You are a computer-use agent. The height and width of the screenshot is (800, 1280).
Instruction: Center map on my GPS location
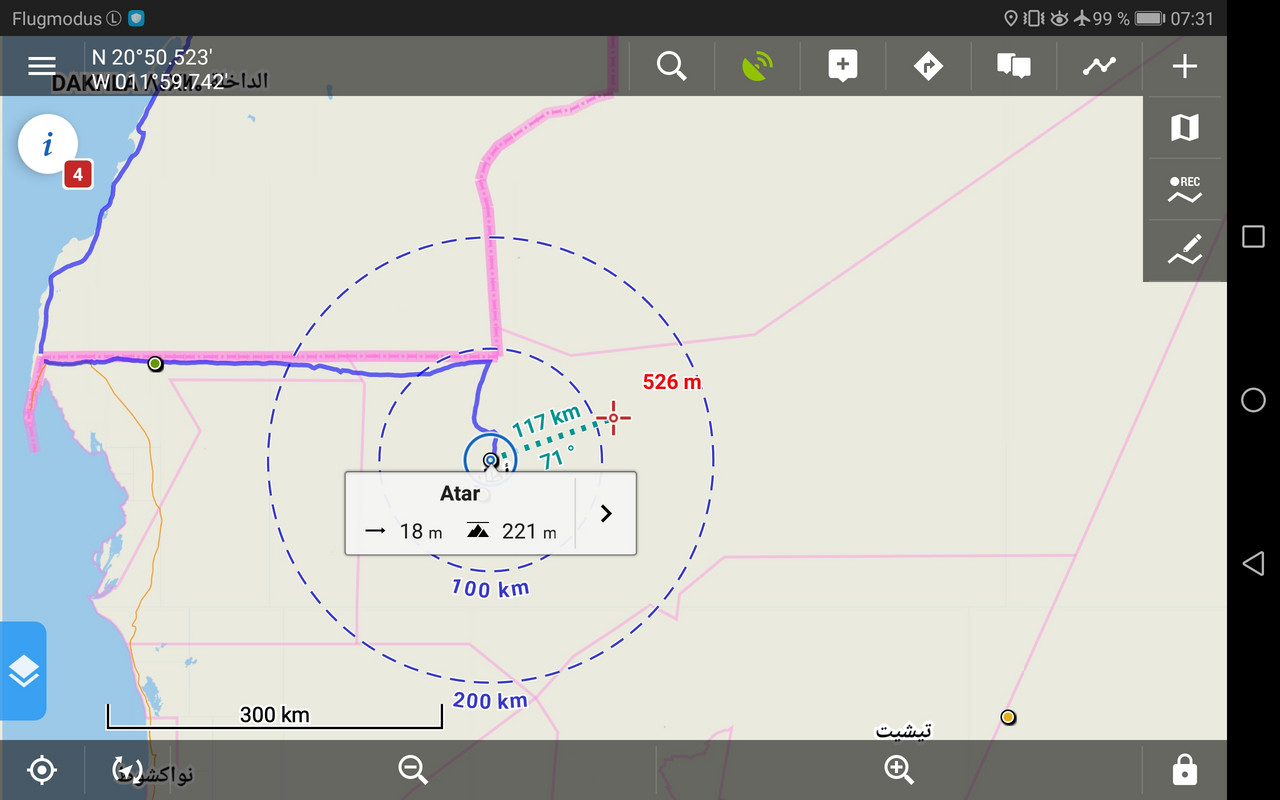click(42, 770)
